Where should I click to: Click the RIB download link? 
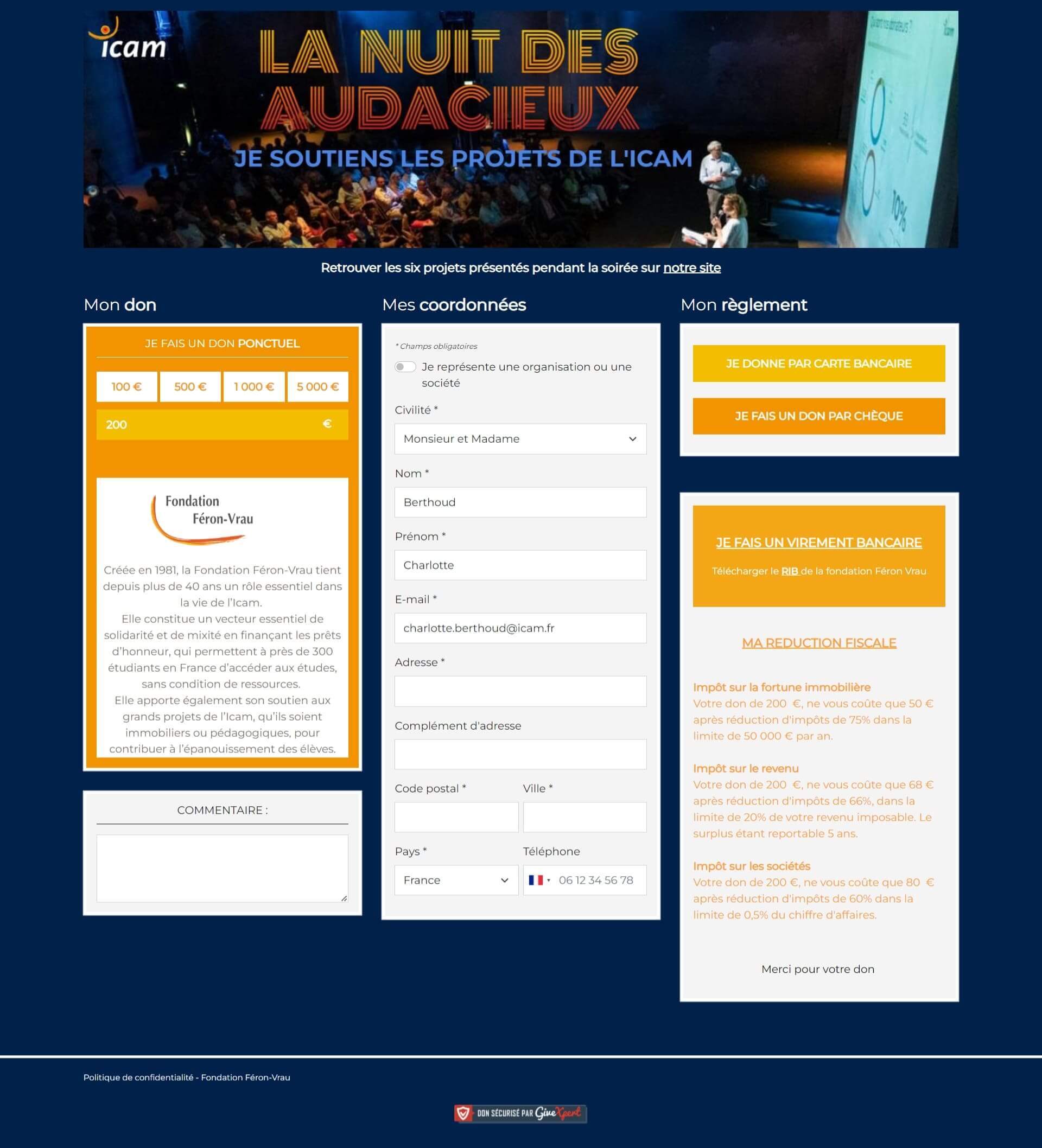pos(790,571)
